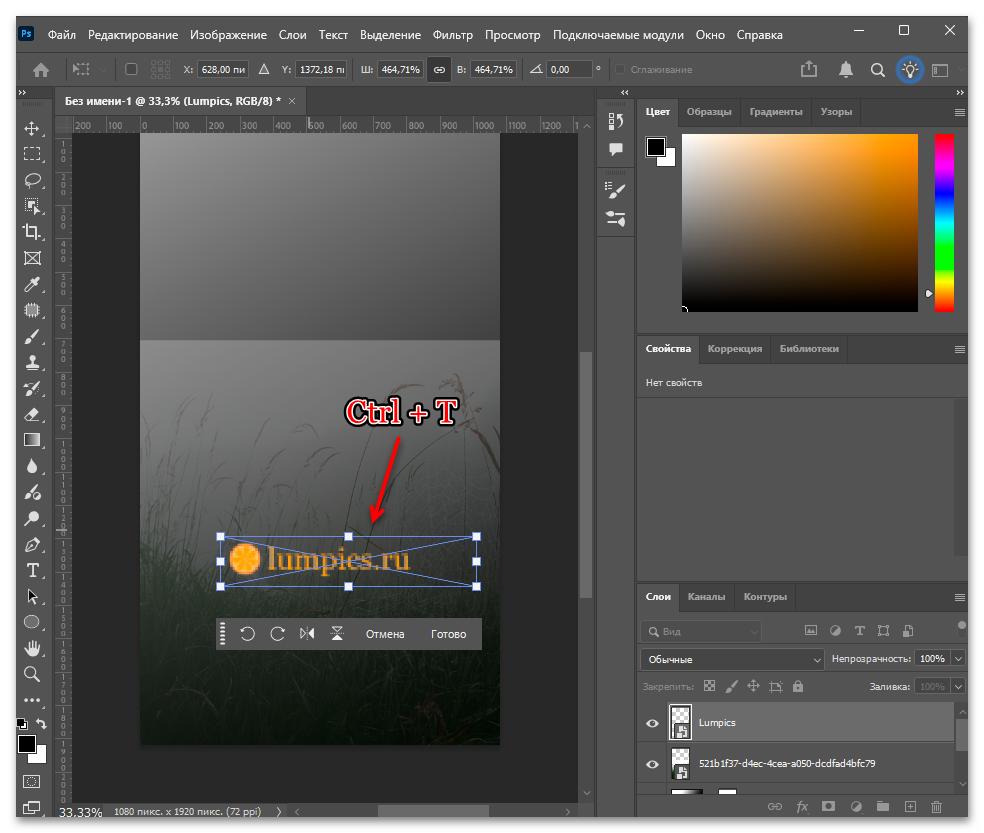
Task: Click the rainbow hue slider strip
Action: [944, 222]
